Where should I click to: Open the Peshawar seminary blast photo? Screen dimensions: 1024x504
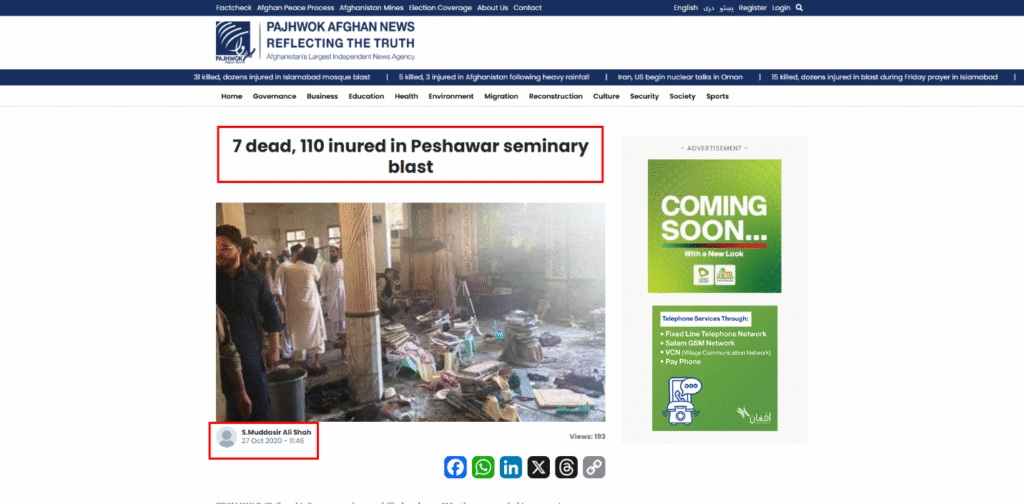coord(411,311)
